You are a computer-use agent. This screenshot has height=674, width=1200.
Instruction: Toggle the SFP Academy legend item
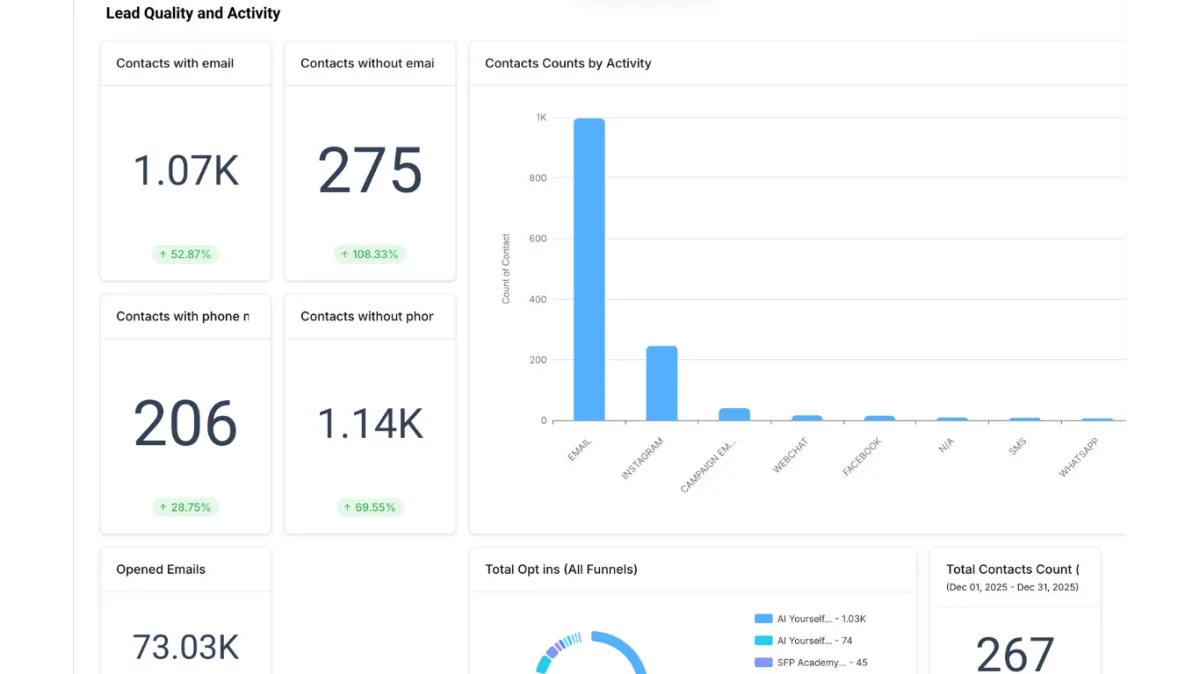pyautogui.click(x=811, y=662)
